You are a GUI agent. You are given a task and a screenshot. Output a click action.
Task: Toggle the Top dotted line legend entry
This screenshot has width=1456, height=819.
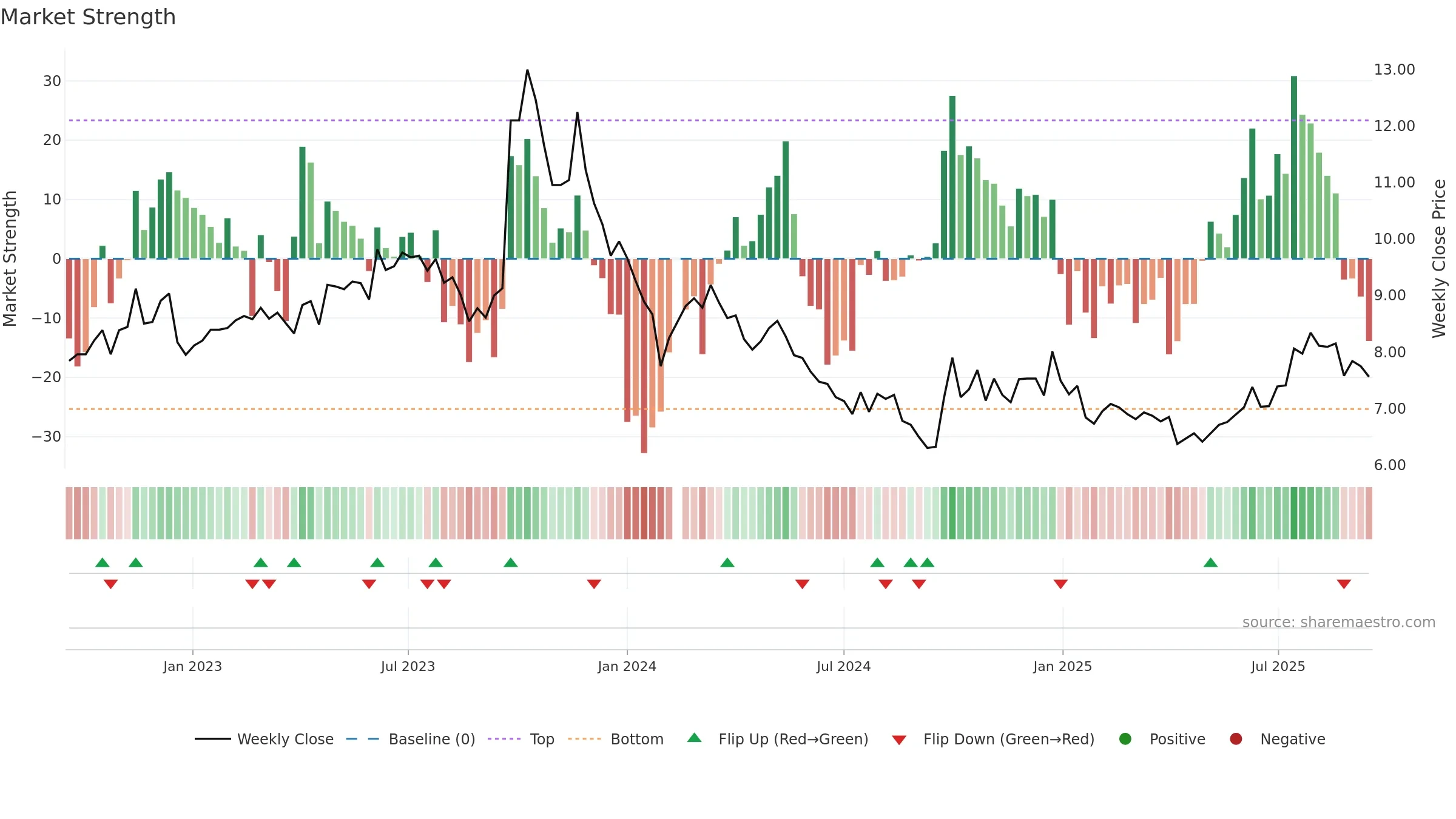(521, 739)
